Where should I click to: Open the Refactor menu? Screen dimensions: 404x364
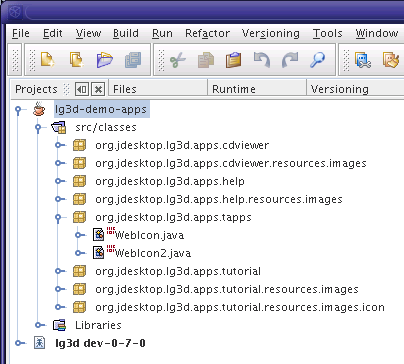[207, 33]
